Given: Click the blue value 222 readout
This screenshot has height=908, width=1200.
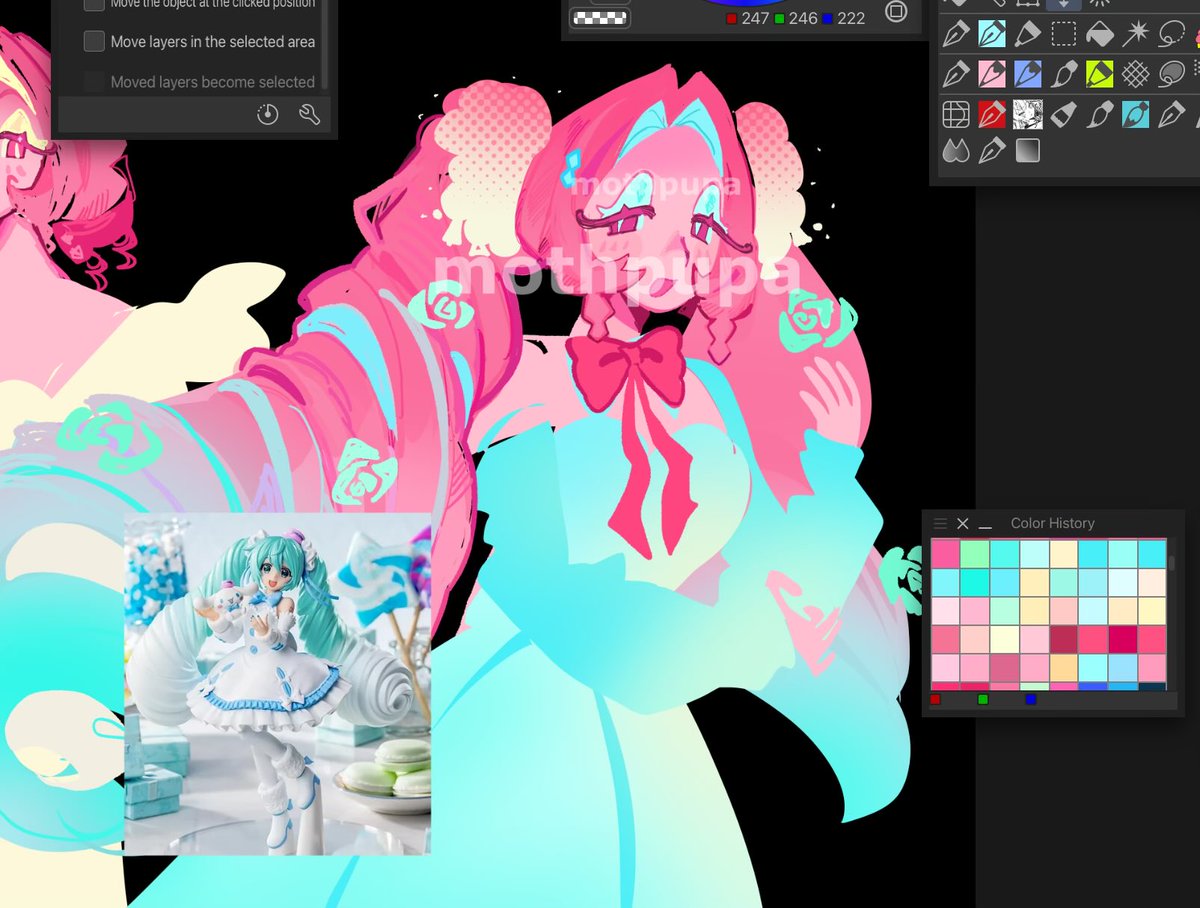Looking at the screenshot, I should pyautogui.click(x=851, y=18).
